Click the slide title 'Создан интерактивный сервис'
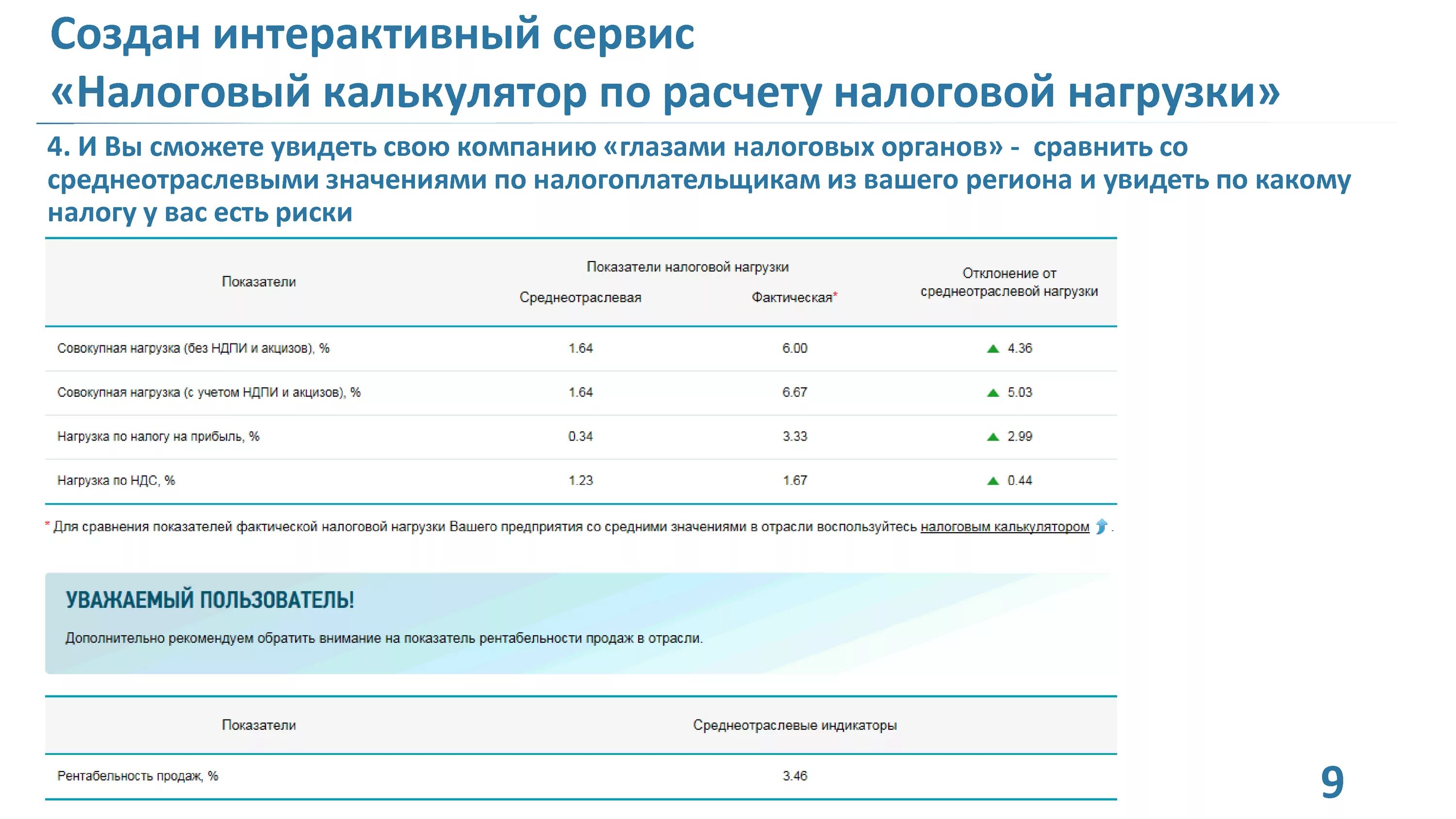This screenshot has width=1456, height=819. [372, 34]
